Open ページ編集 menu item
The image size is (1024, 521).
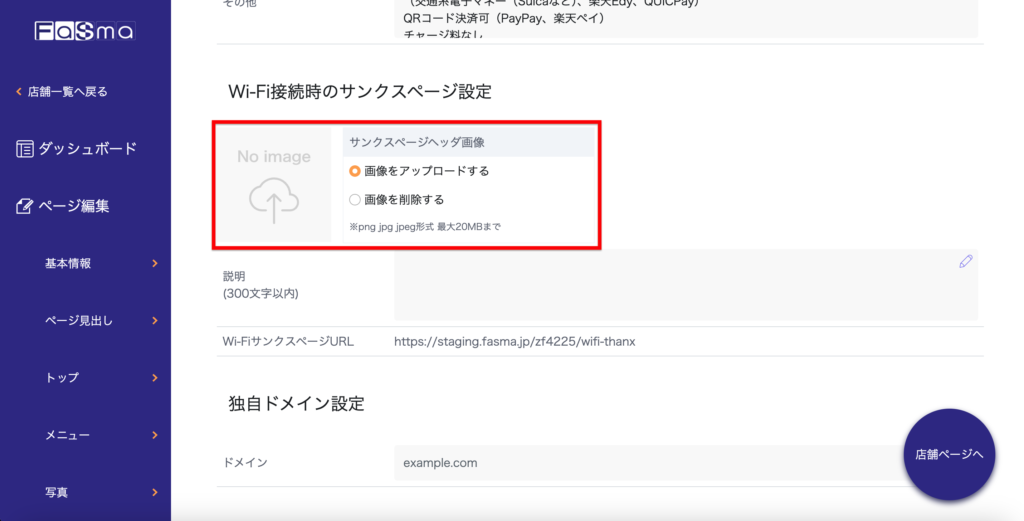pyautogui.click(x=74, y=207)
